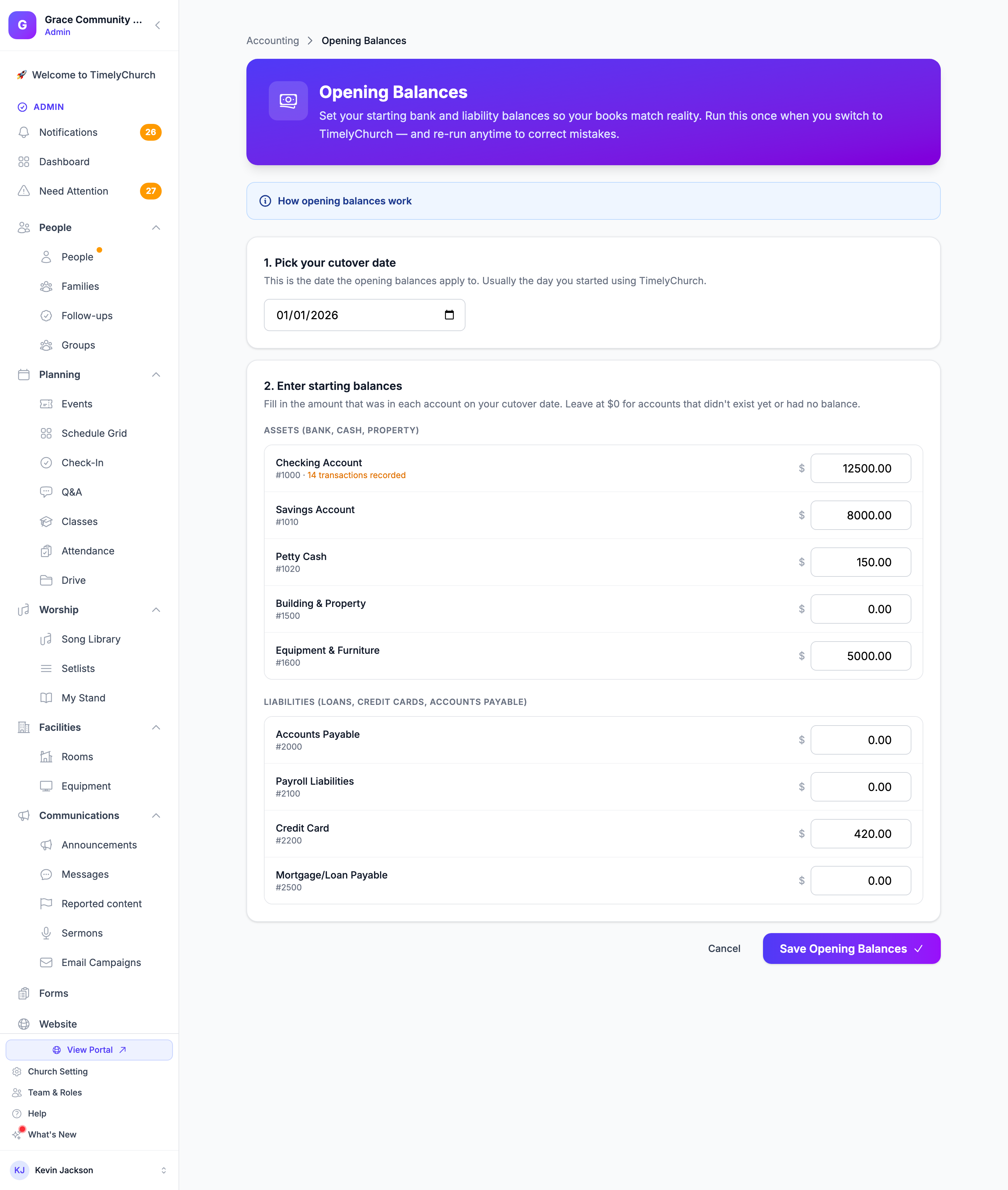
Task: Open Team & Roles link
Action: (x=55, y=1092)
